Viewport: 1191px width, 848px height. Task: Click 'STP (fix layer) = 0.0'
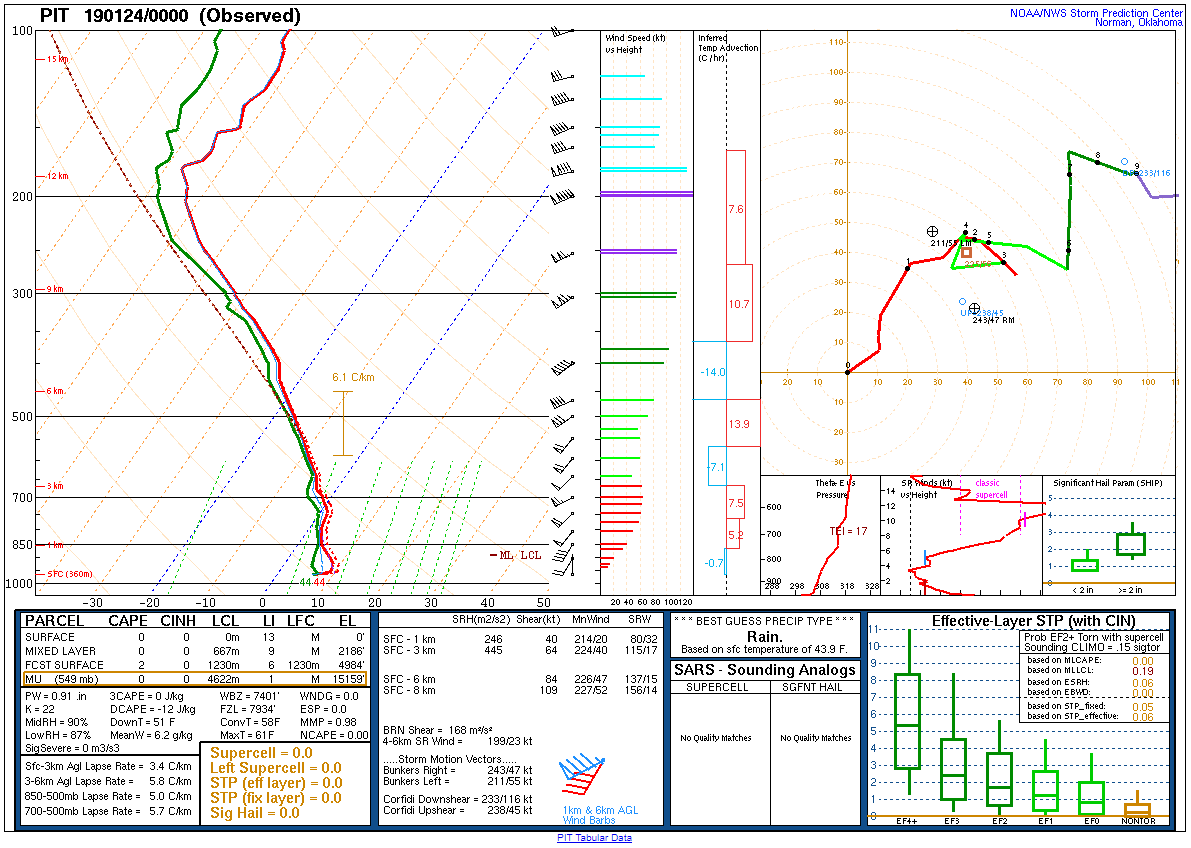coord(276,798)
